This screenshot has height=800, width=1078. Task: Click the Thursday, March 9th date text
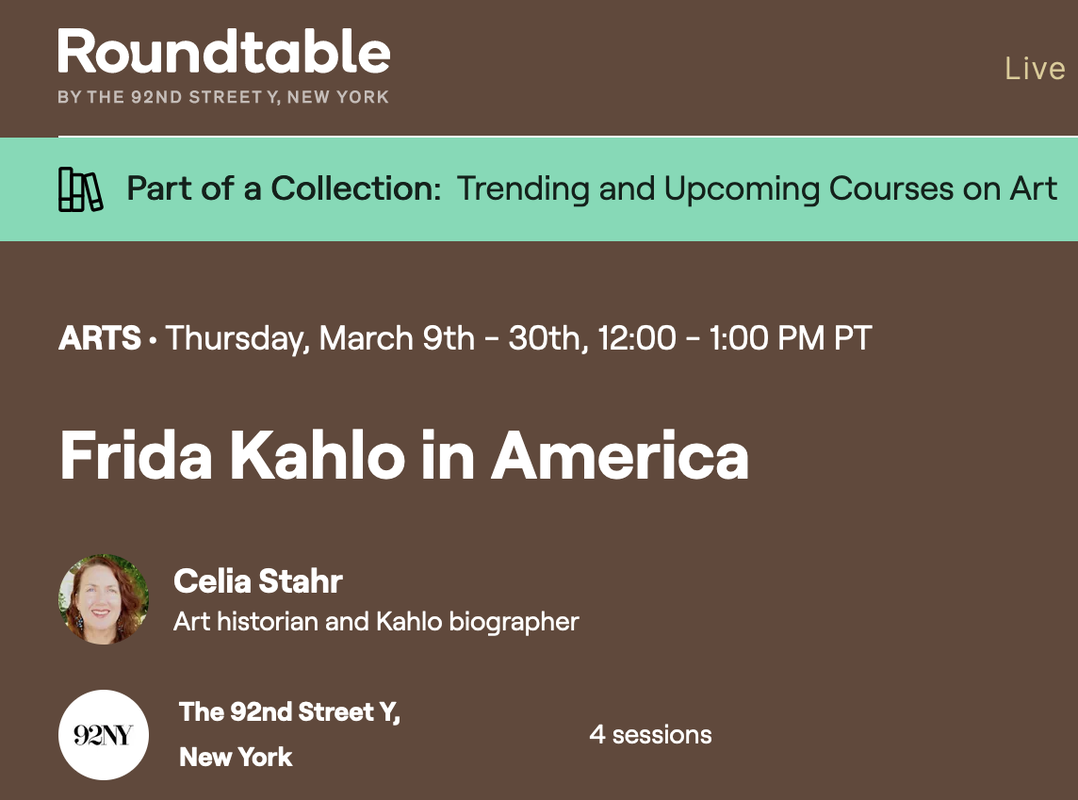click(320, 339)
